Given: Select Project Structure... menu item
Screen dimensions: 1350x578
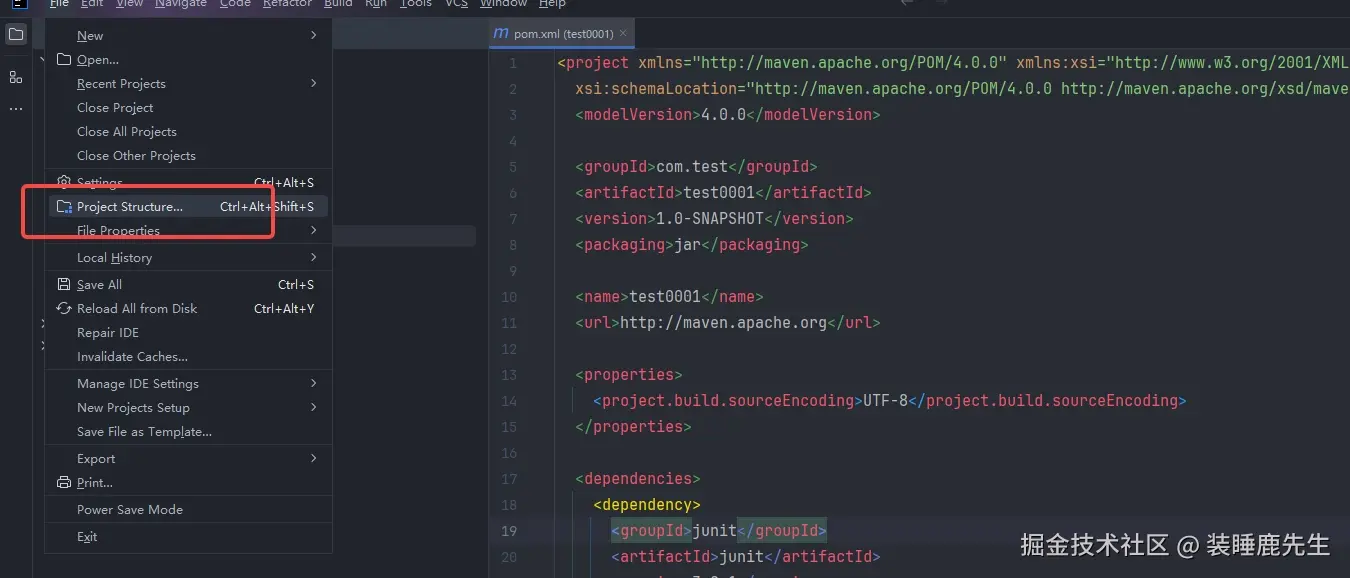Looking at the screenshot, I should [189, 207].
